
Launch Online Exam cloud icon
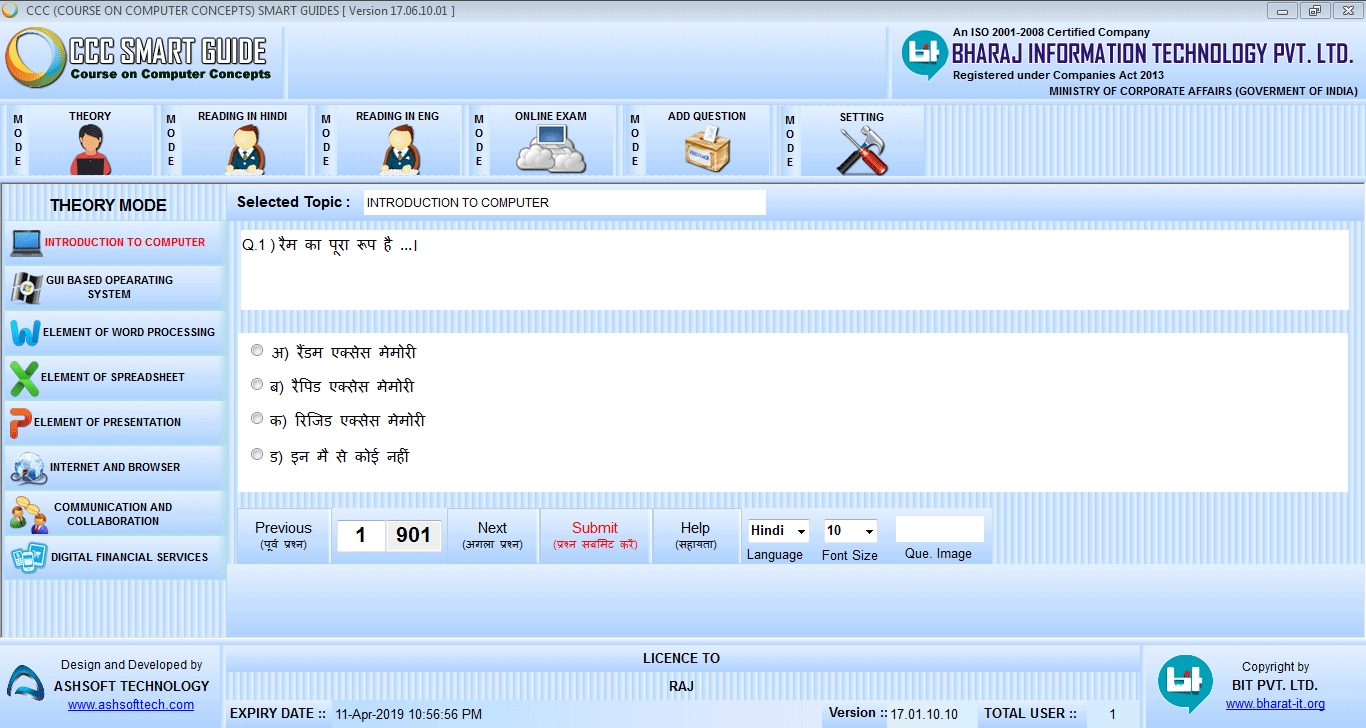point(550,151)
